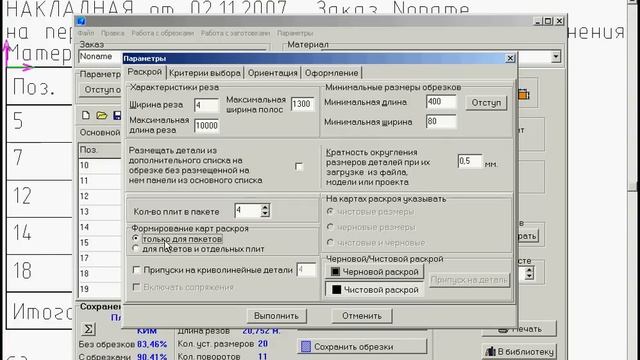Open the Файл menu
This screenshot has width=640, height=360.
click(x=86, y=33)
